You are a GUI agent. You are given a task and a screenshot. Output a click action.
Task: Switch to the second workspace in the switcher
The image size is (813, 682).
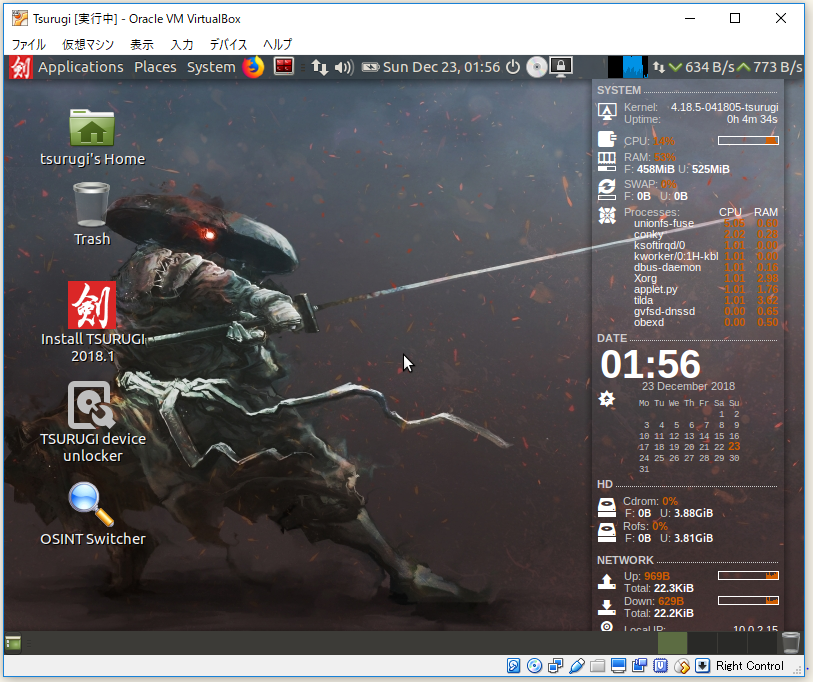[x=702, y=643]
